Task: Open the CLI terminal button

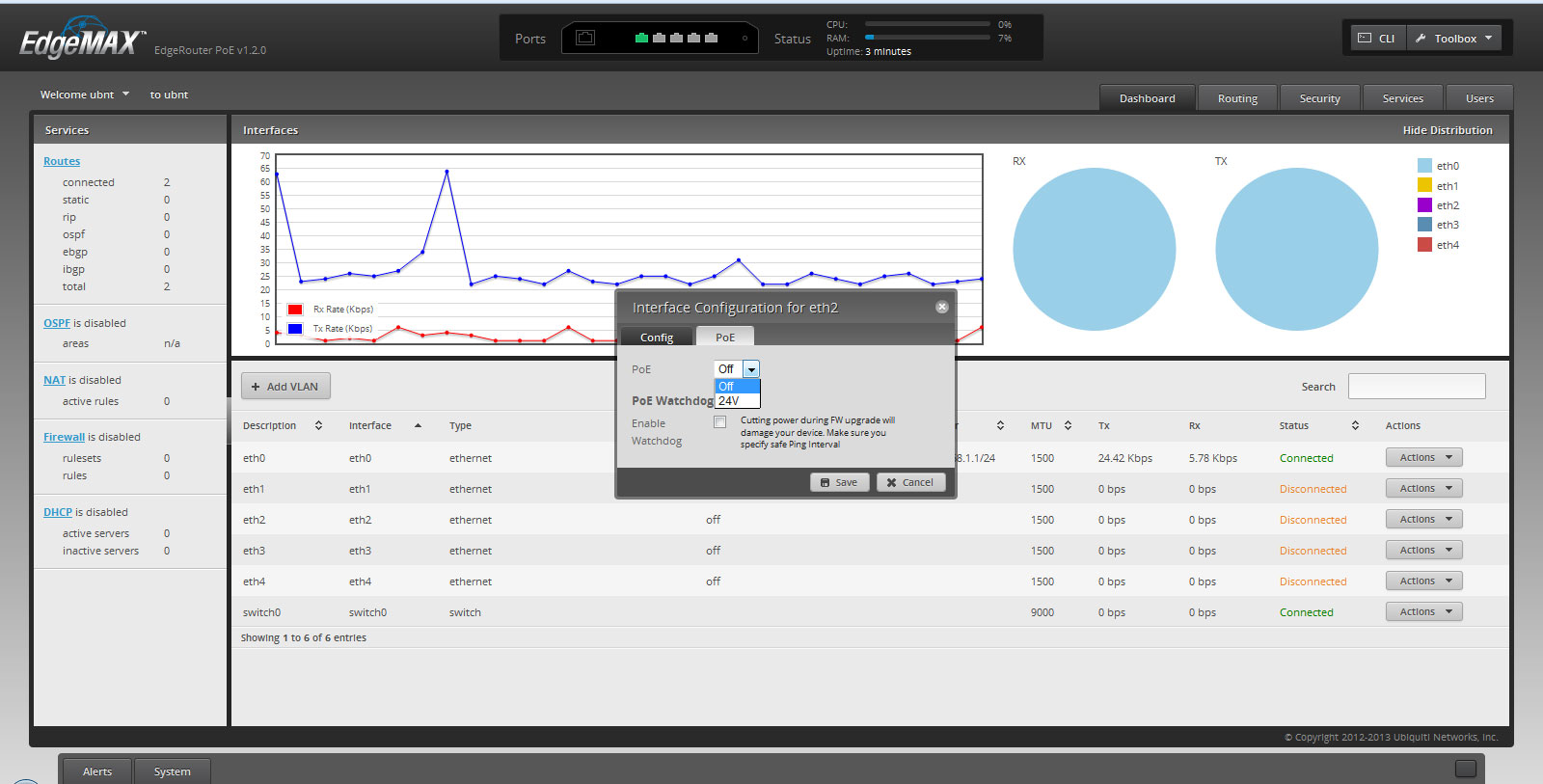Action: (1376, 39)
